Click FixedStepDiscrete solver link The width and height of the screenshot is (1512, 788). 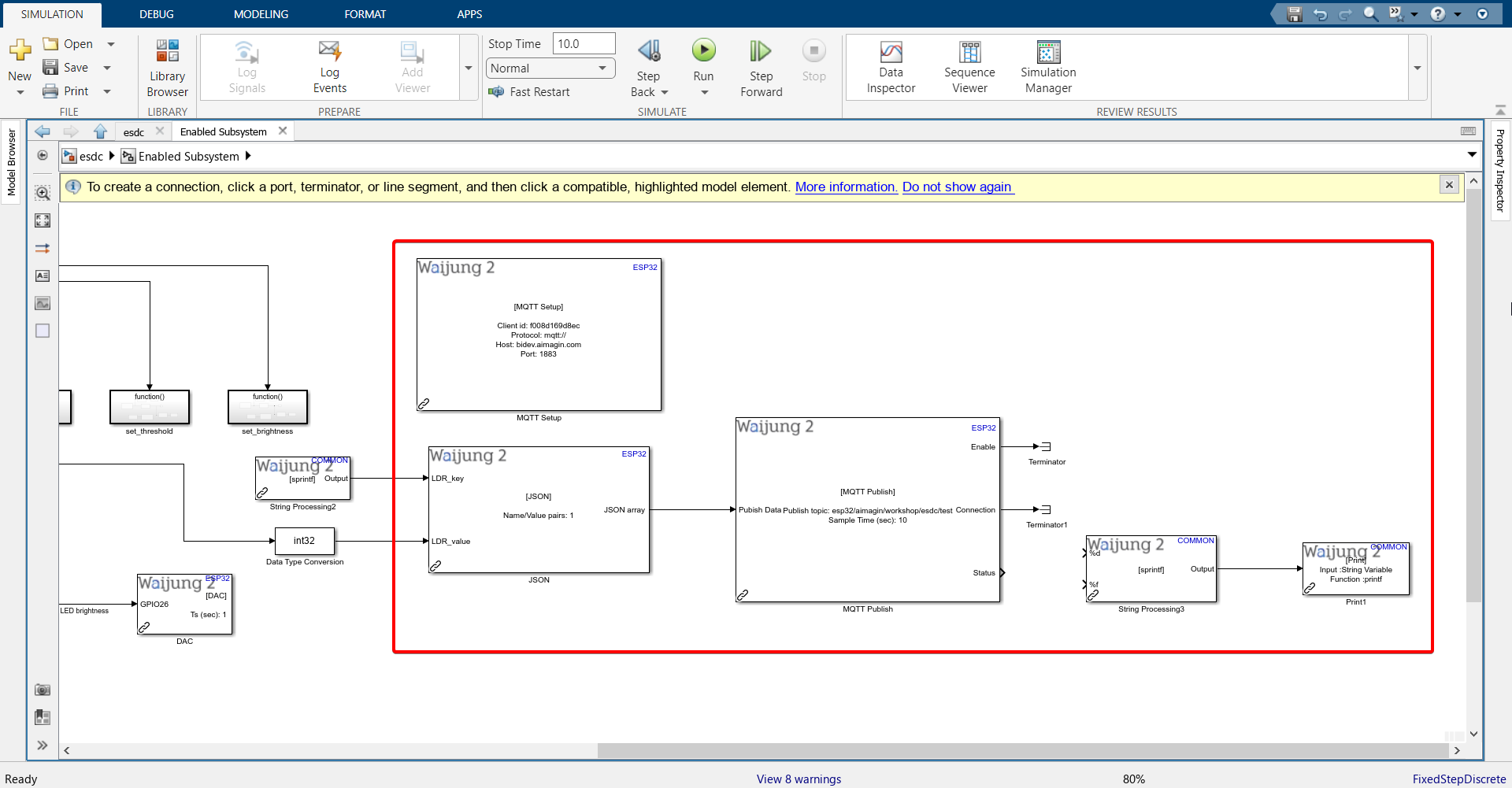(x=1458, y=779)
